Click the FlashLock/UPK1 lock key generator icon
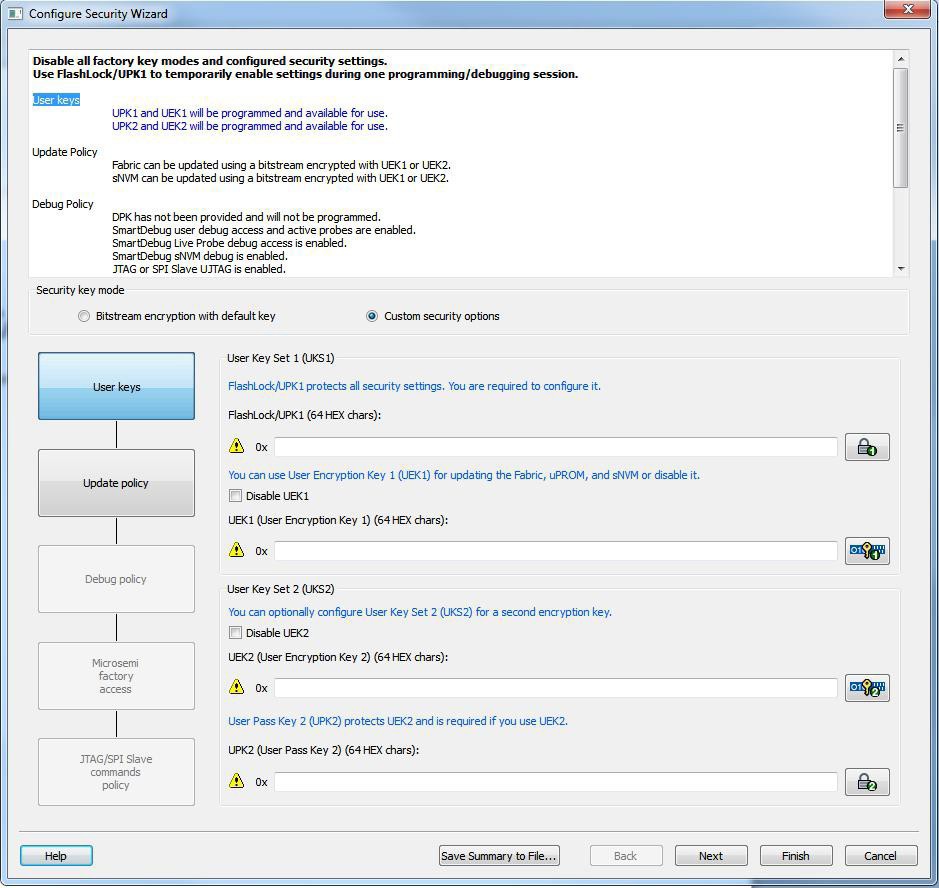 coord(866,447)
